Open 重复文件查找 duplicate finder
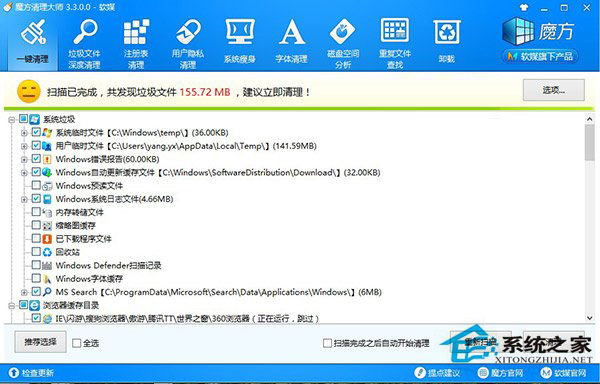Image resolution: width=600 pixels, height=384 pixels. tap(395, 44)
